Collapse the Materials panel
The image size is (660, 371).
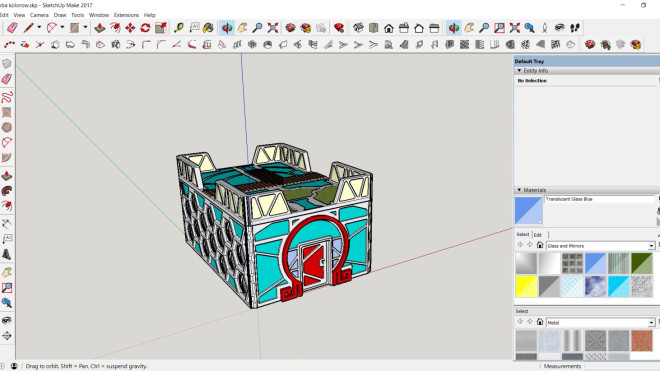click(x=519, y=190)
